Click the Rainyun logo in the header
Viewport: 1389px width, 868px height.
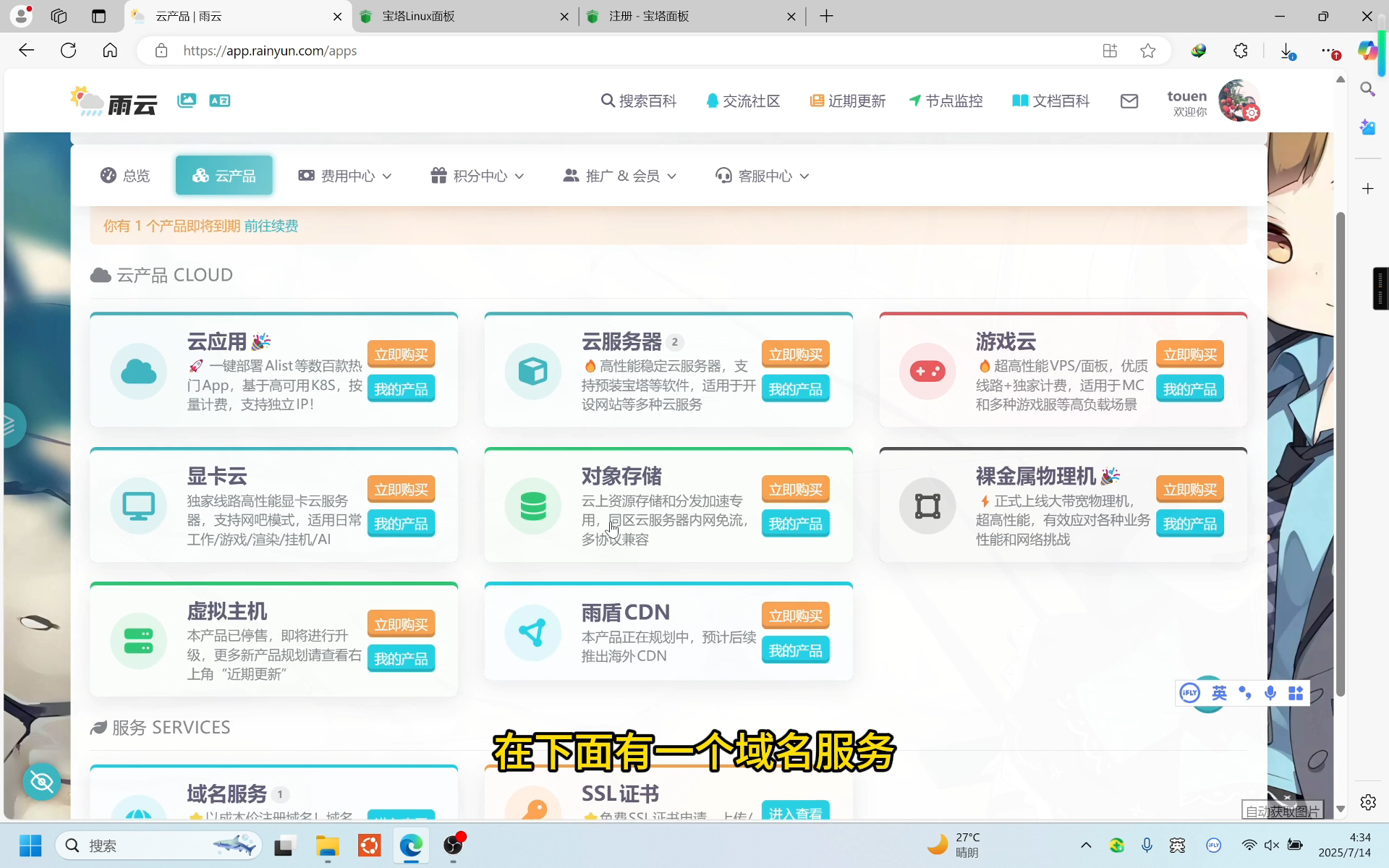114,101
